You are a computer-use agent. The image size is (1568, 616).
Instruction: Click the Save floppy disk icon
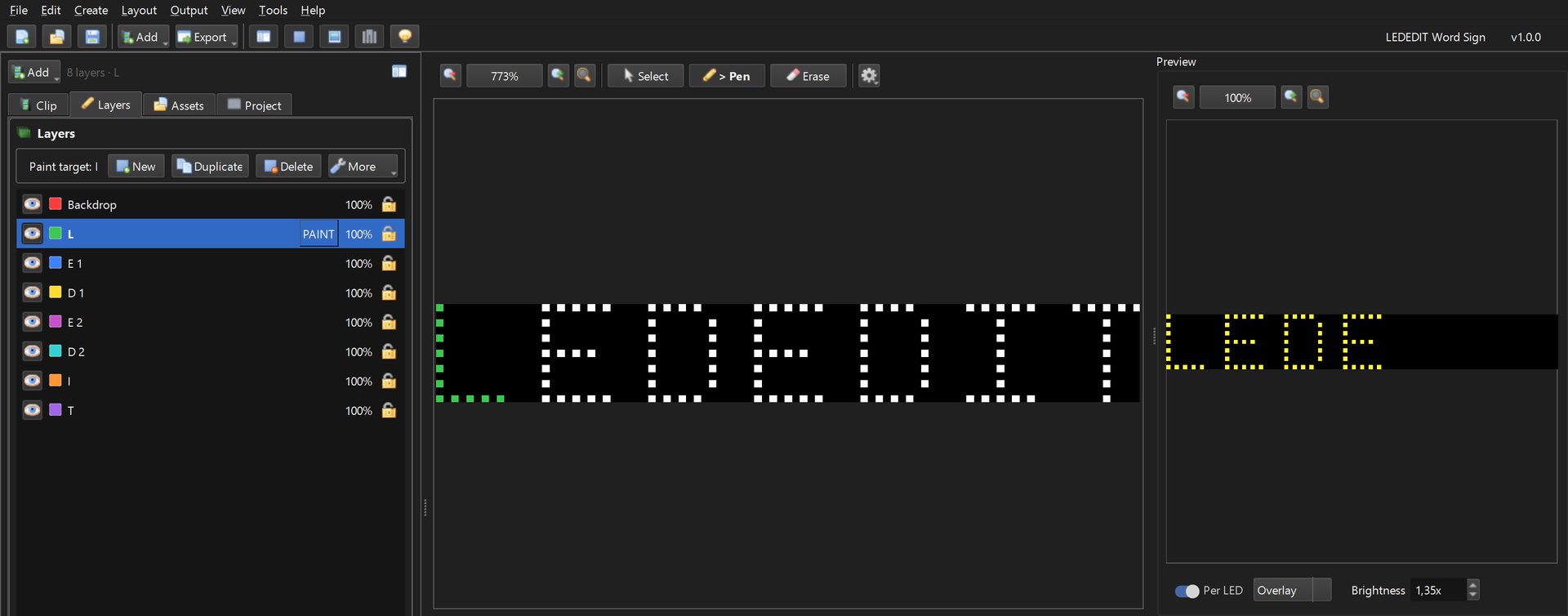(92, 37)
